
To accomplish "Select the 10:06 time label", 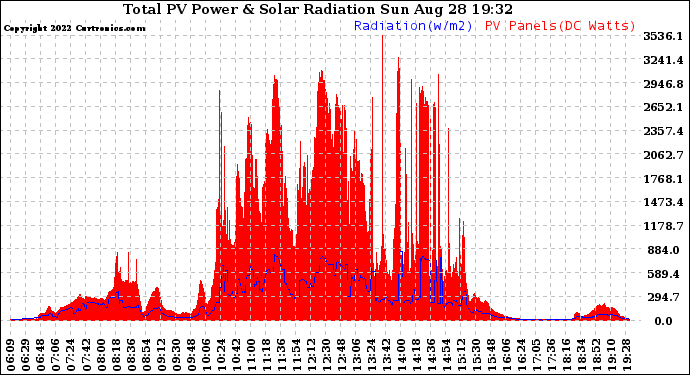I will (x=206, y=355).
